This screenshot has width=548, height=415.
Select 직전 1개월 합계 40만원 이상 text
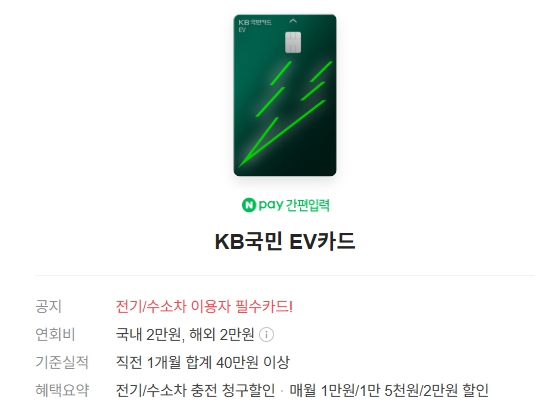(x=203, y=362)
